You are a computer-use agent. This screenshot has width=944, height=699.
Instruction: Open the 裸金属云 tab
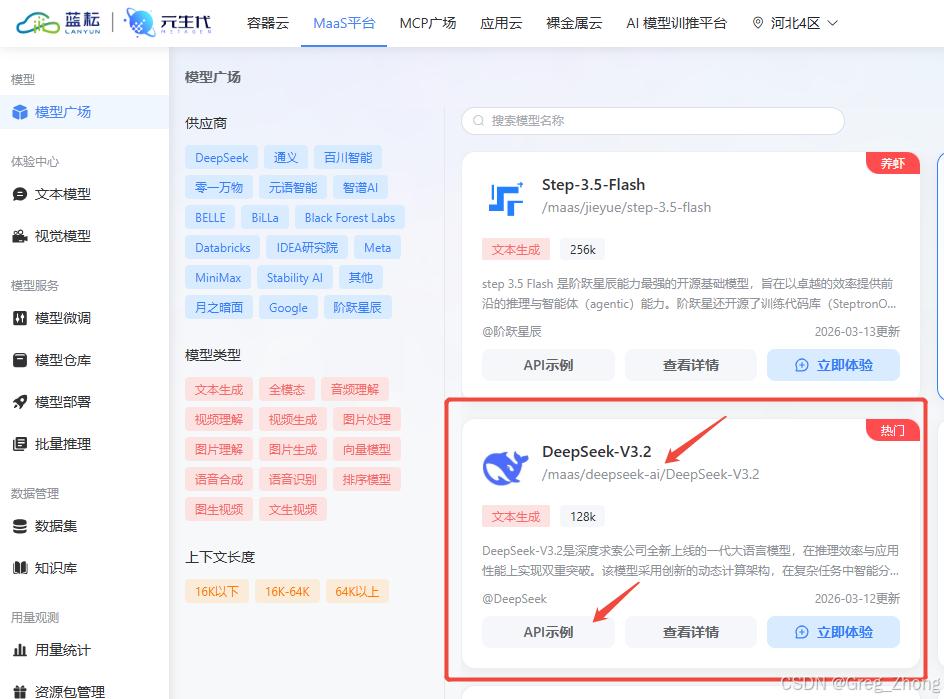point(574,23)
